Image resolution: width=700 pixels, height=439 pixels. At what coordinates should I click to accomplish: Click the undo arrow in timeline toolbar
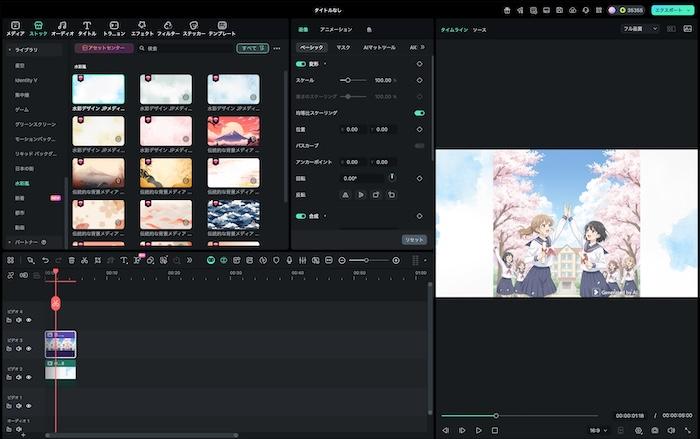tap(45, 260)
